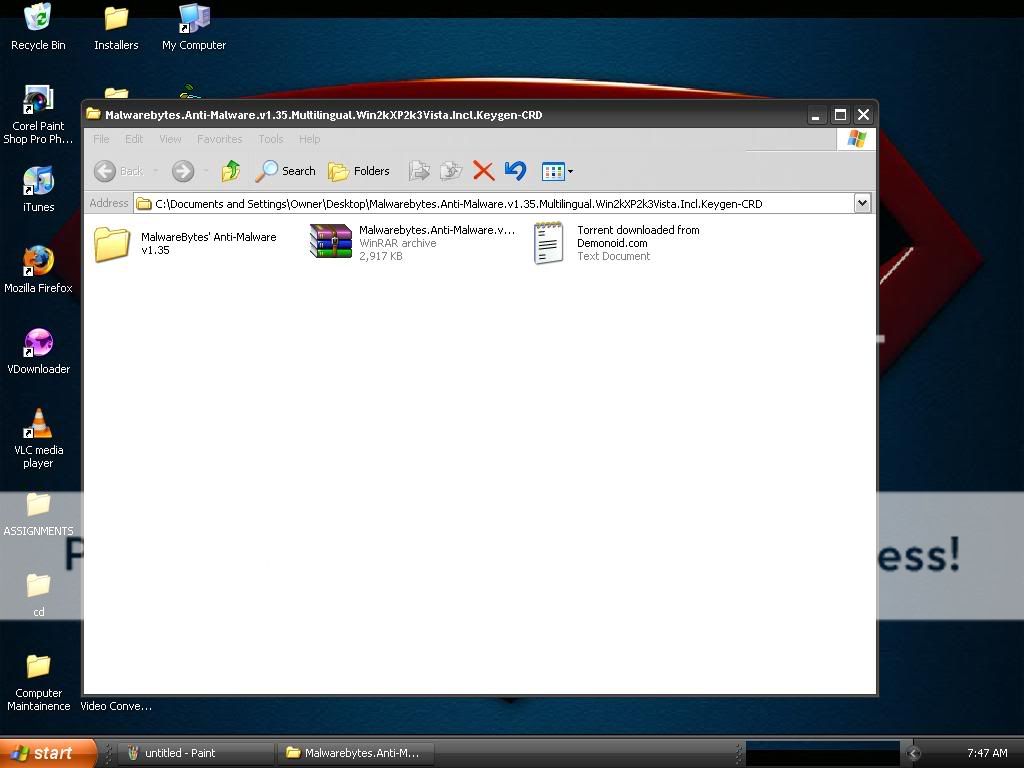The image size is (1024, 768).
Task: Maximize the Explorer window
Action: point(840,115)
